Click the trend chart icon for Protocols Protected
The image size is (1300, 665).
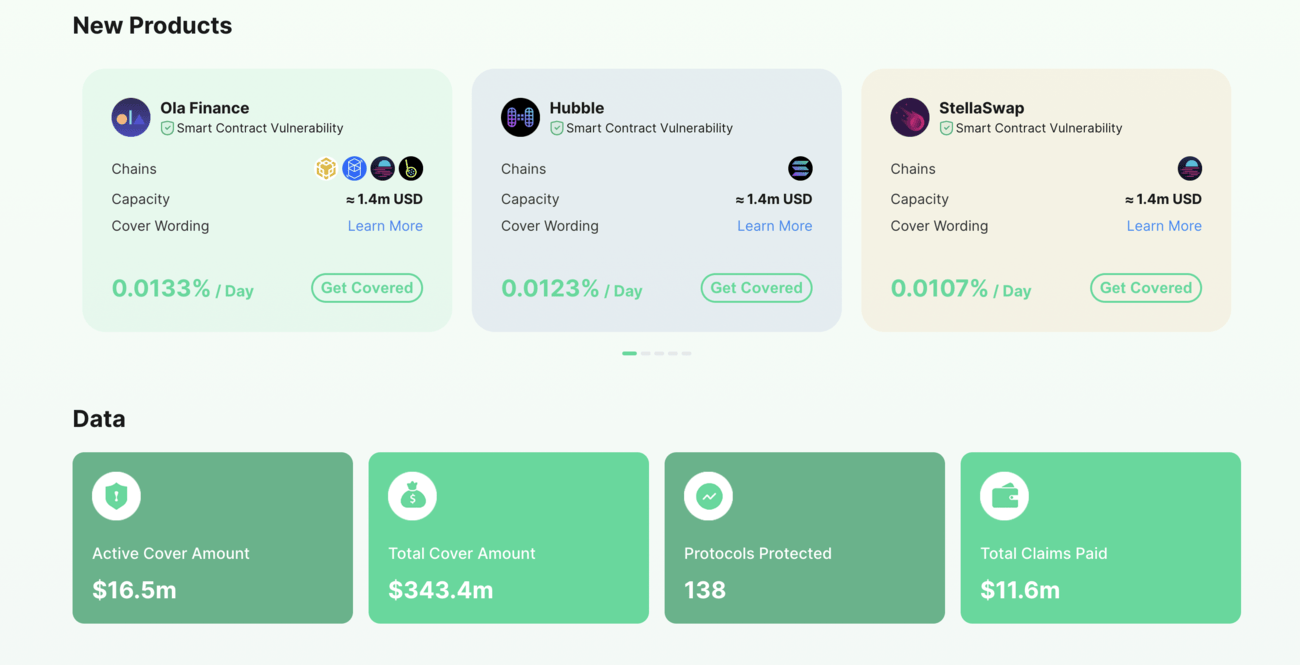click(x=708, y=496)
